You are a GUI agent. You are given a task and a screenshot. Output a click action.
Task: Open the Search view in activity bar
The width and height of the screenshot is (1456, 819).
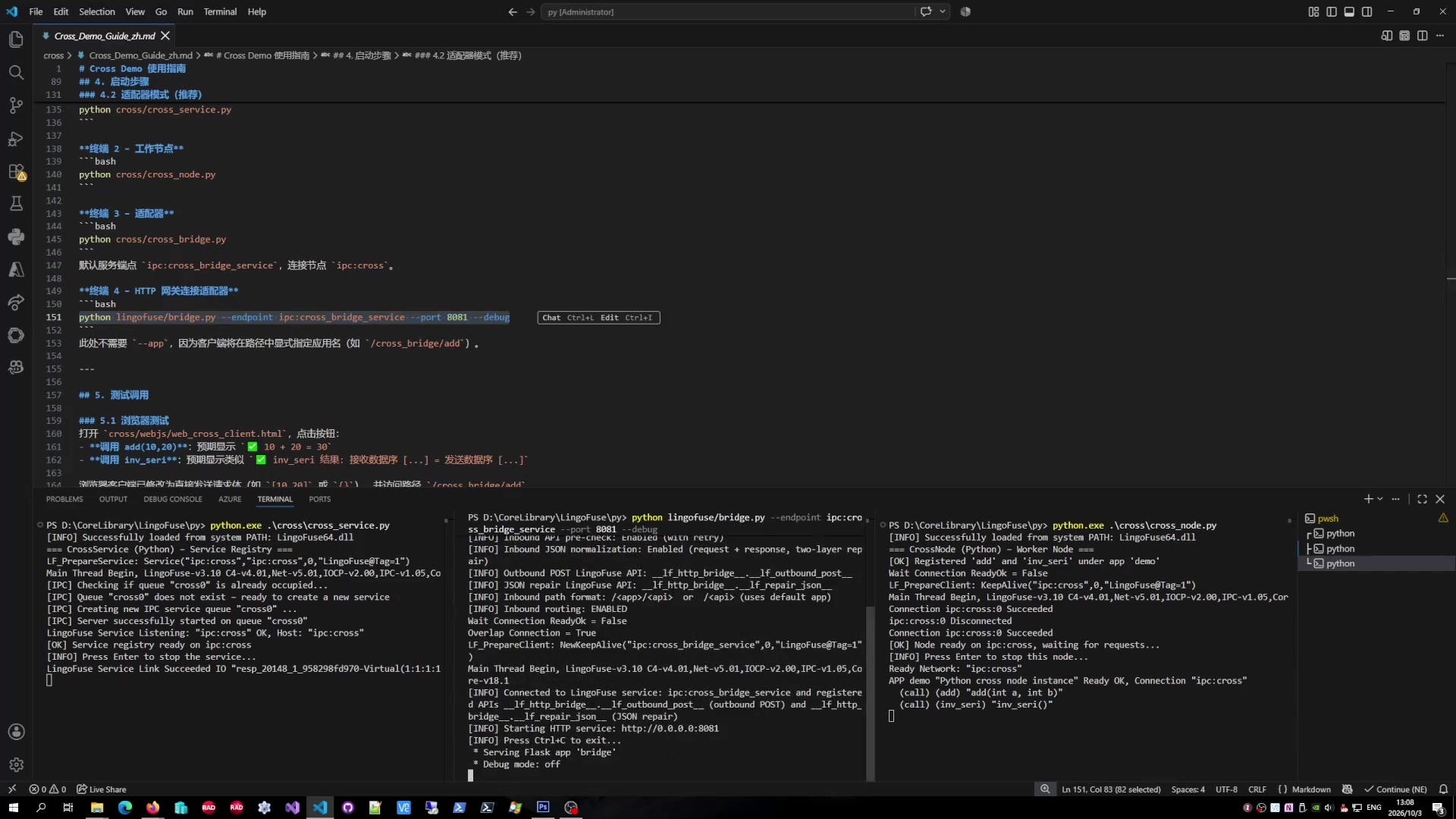coord(16,73)
